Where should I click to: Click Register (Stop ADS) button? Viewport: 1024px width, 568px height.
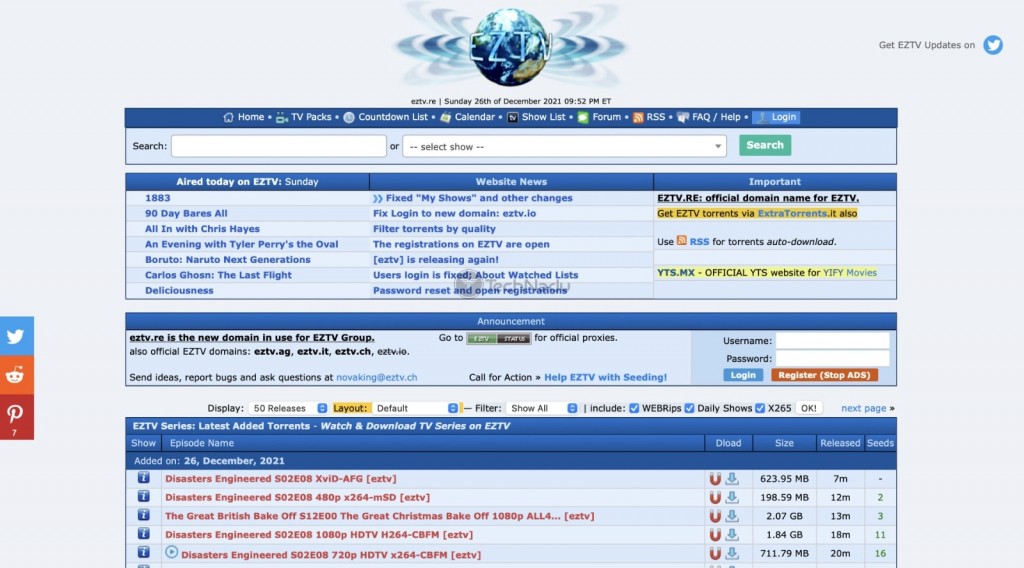824,375
